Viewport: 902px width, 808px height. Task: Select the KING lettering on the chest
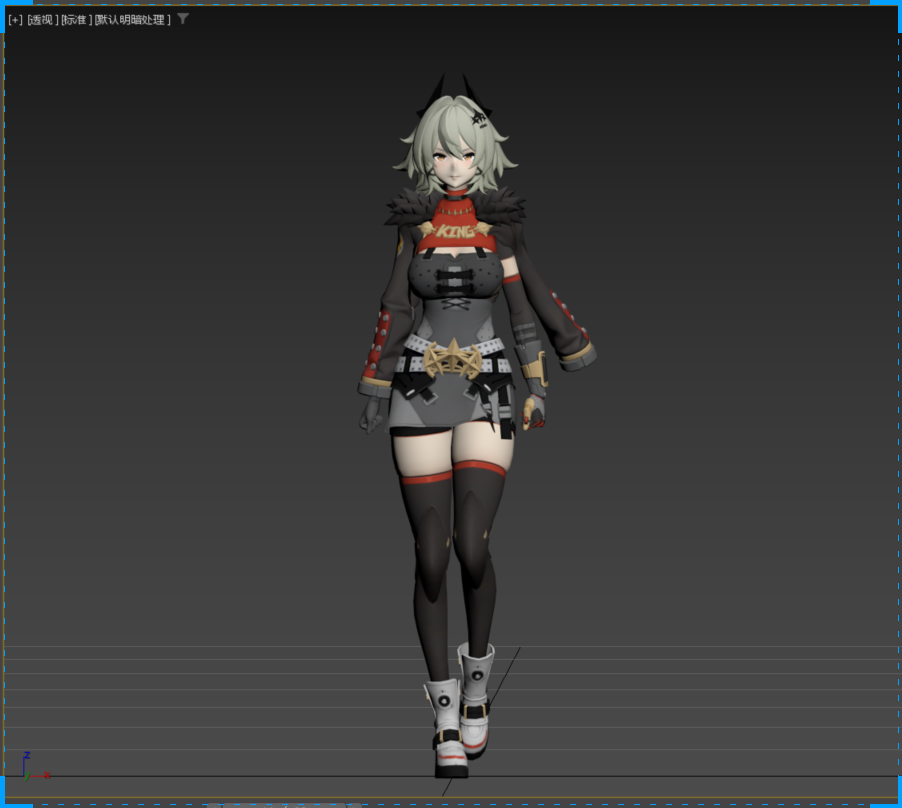[x=455, y=231]
